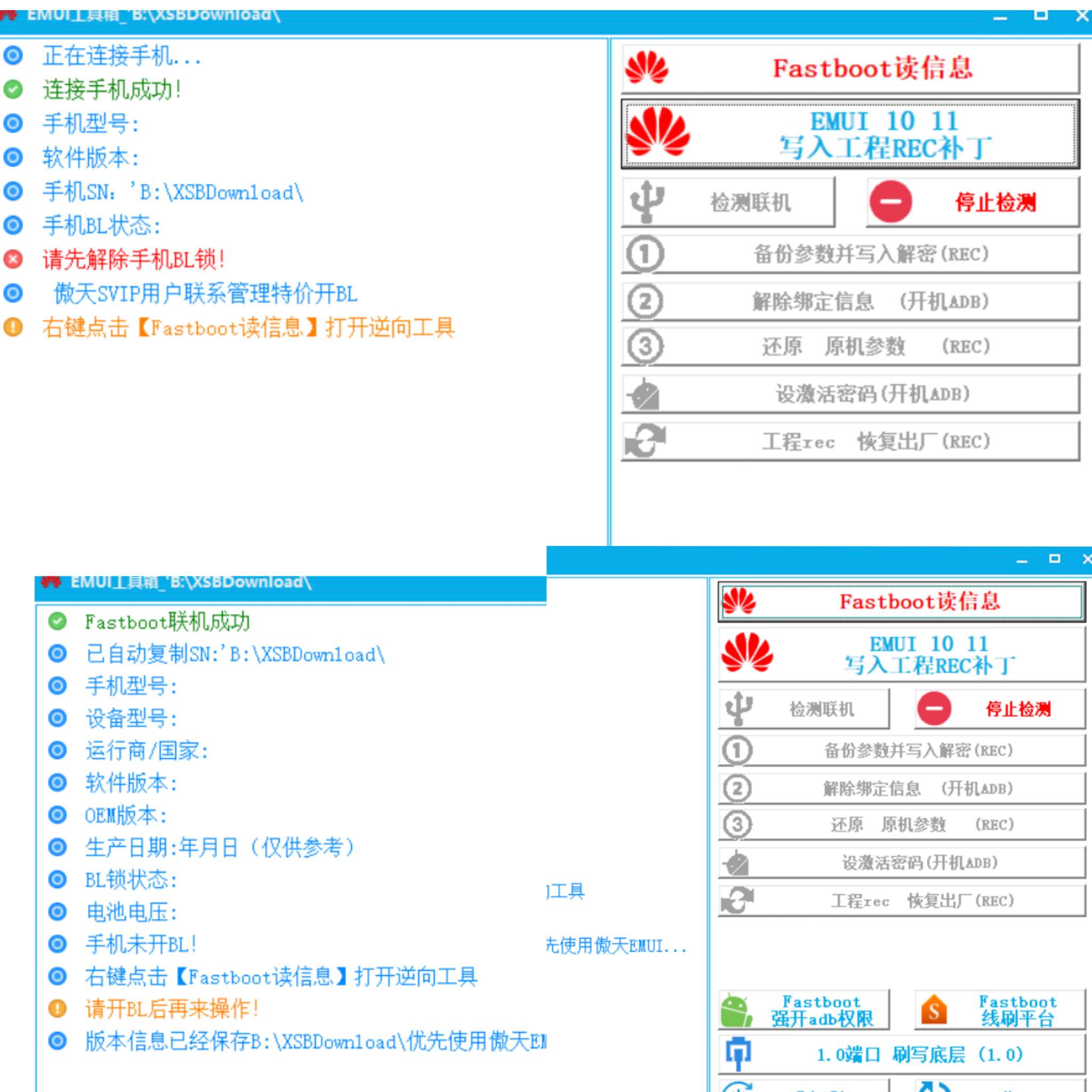The height and width of the screenshot is (1092, 1092).
Task: Click 备份参数并写入解密(REC) in top window
Action: 850,254
